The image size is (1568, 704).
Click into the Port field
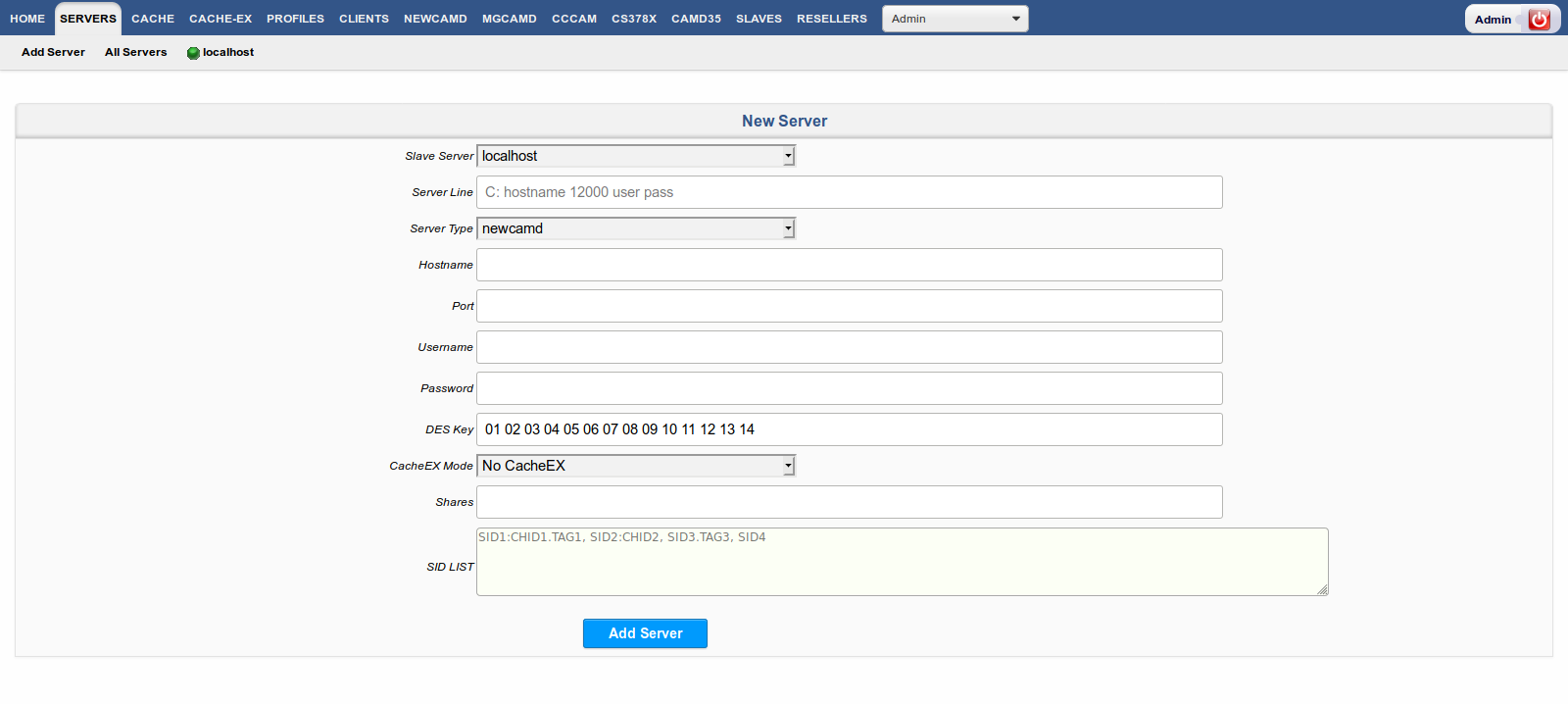click(850, 306)
